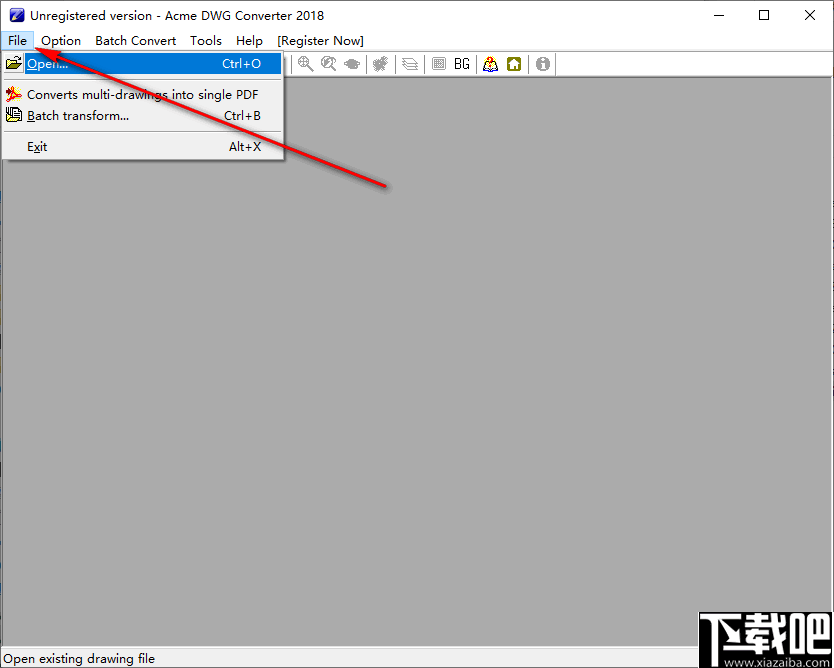Click the Pan view icon
Screen dimensions: 834x668
[352, 63]
